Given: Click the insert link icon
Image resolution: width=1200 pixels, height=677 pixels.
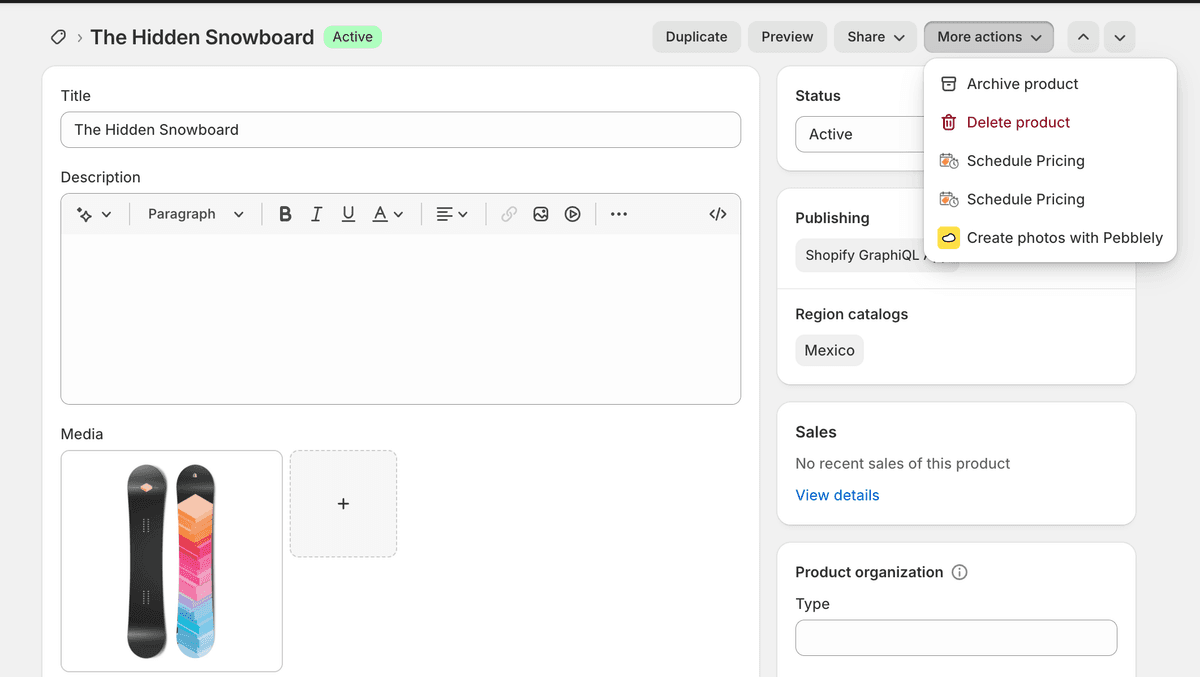Looking at the screenshot, I should point(509,214).
